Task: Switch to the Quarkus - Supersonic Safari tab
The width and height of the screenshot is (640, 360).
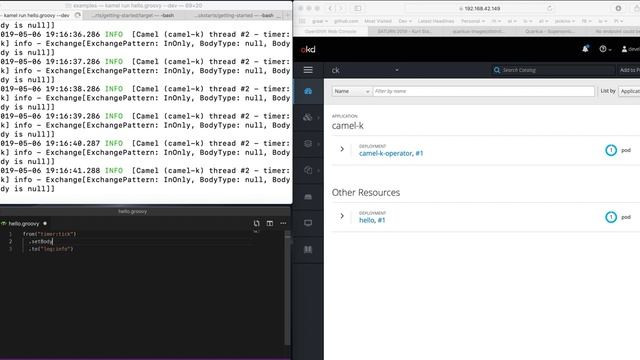Action: pos(549,31)
